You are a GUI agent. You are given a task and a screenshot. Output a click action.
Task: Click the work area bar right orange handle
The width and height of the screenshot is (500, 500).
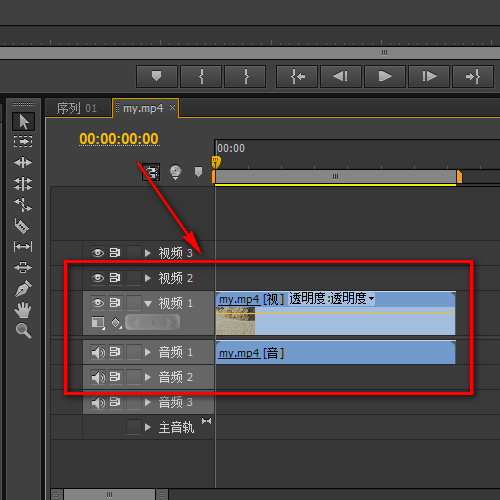point(459,177)
